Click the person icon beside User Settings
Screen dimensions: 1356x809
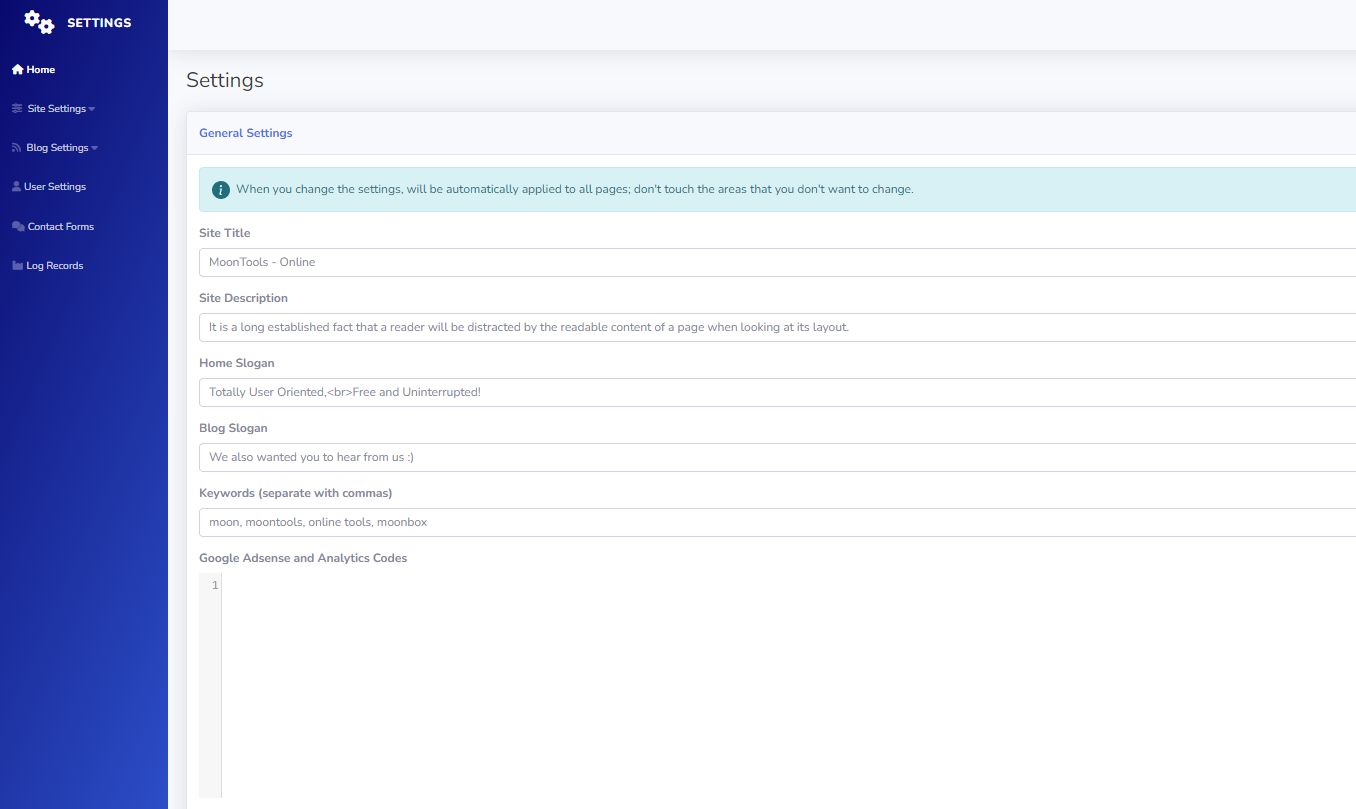click(x=16, y=187)
